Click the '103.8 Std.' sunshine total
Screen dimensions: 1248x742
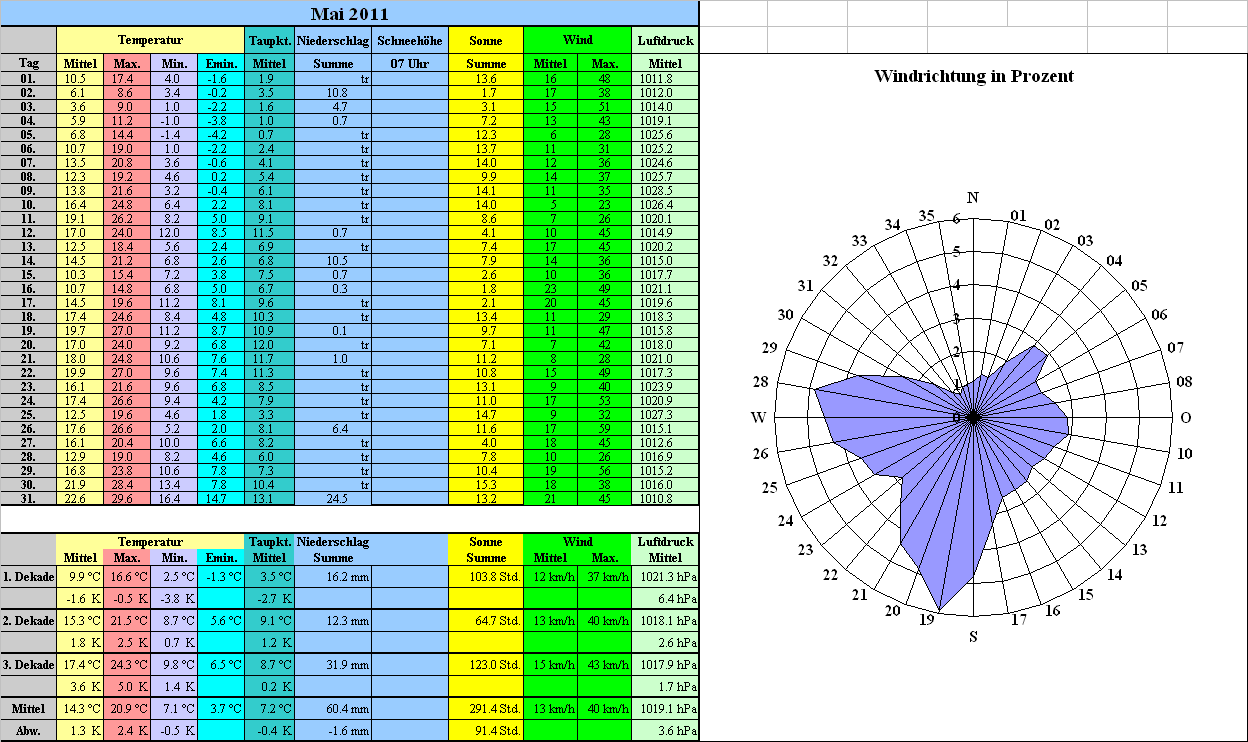[486, 576]
